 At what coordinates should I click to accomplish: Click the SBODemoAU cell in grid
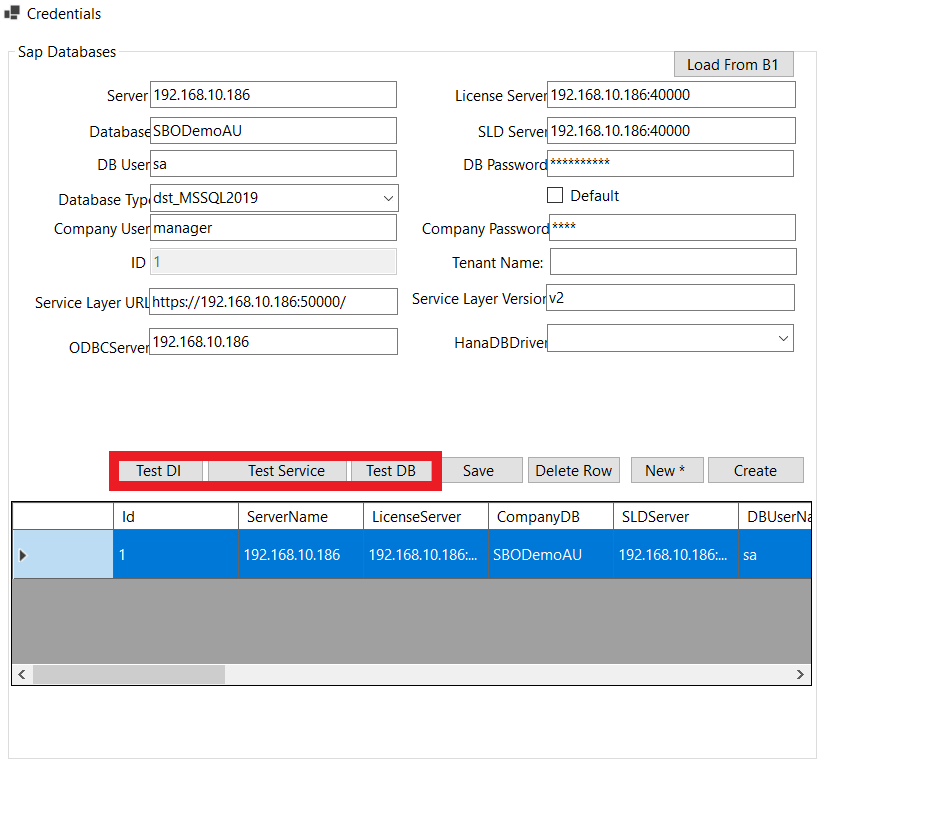click(x=551, y=554)
